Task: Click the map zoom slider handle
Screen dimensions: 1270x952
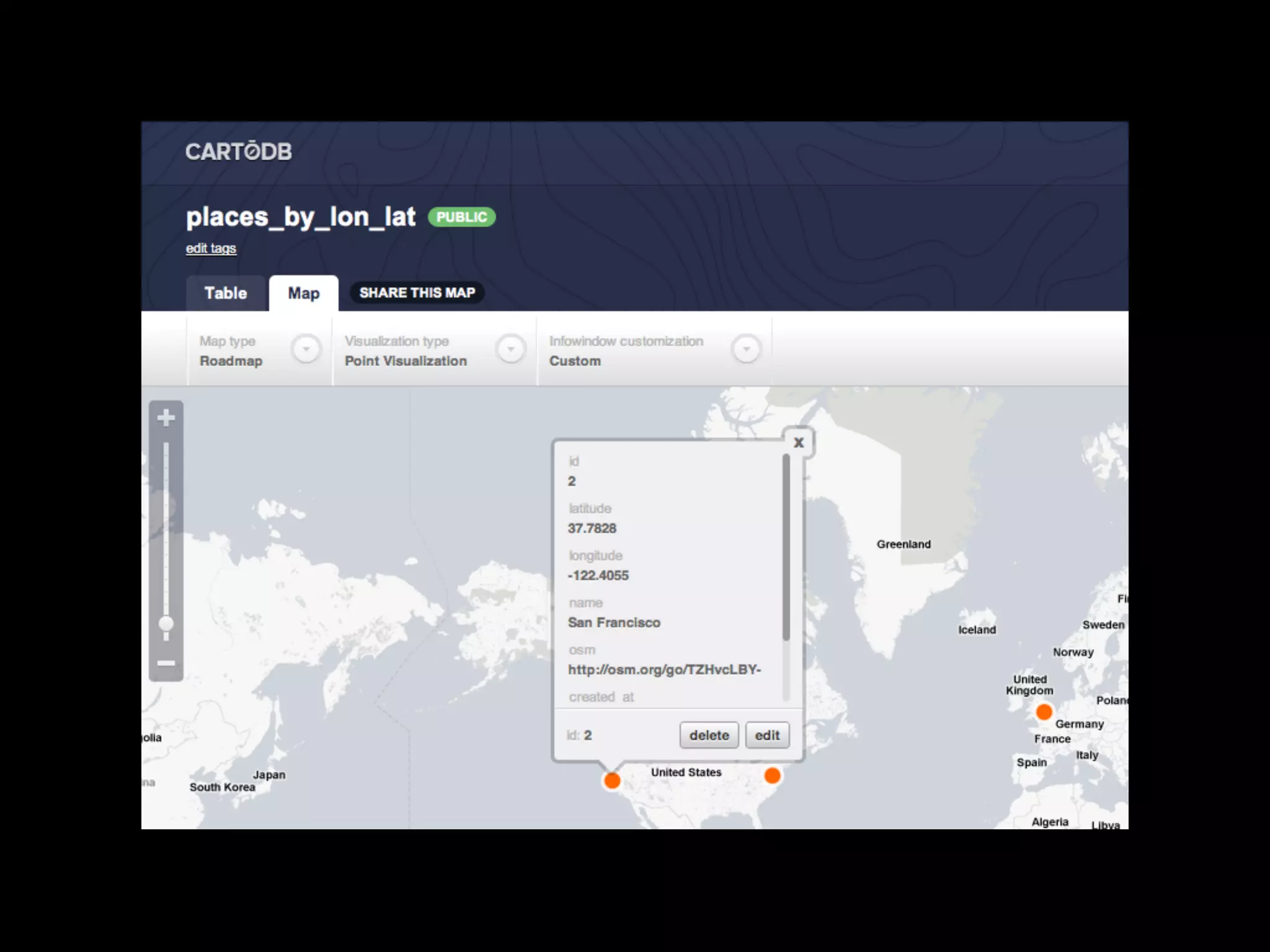Action: pyautogui.click(x=166, y=624)
